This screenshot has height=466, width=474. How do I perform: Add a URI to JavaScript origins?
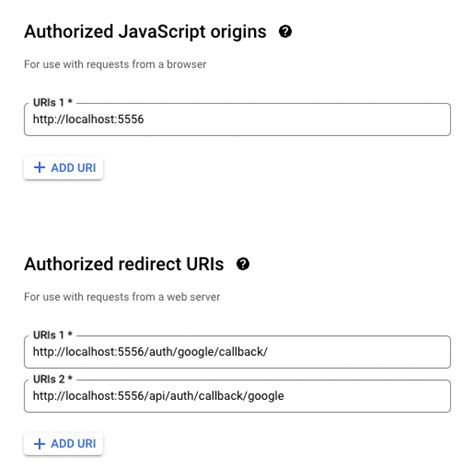point(63,168)
